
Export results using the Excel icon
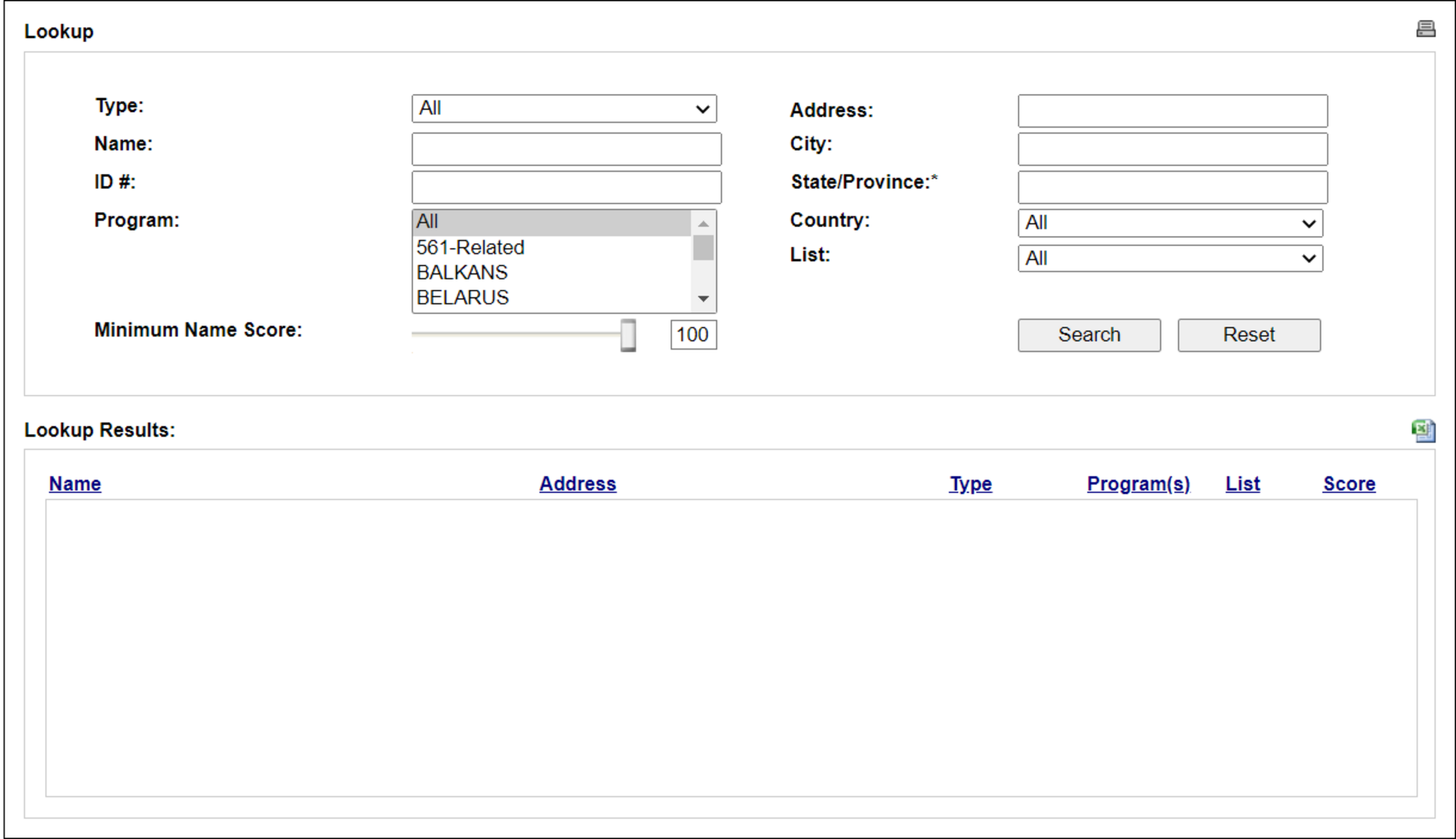coord(1423,430)
